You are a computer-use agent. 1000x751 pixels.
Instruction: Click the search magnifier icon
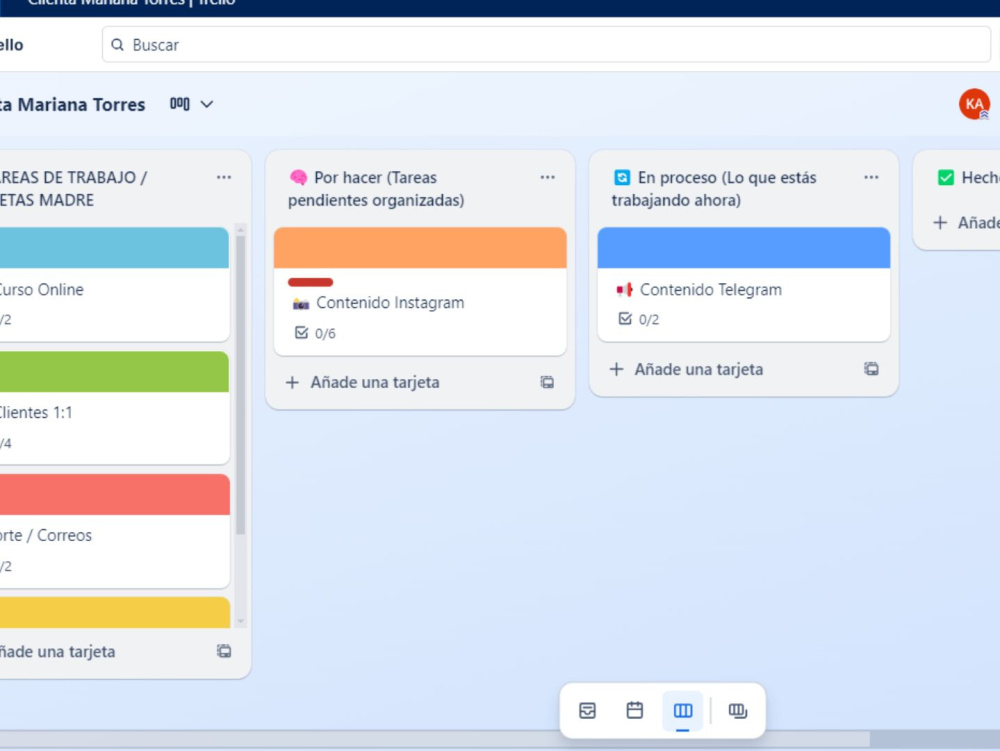tap(117, 45)
